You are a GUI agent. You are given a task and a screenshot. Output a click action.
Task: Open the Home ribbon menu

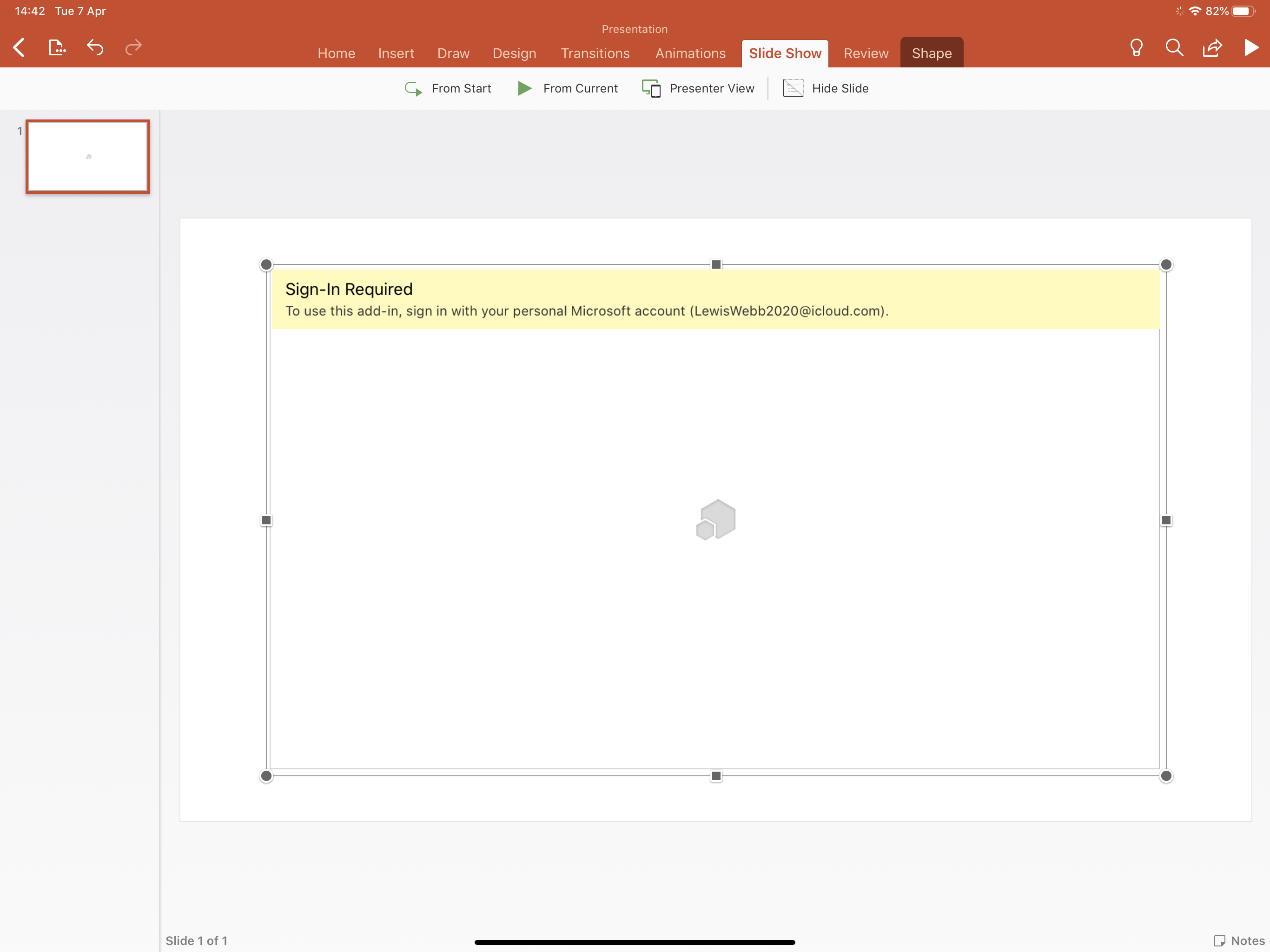(336, 53)
